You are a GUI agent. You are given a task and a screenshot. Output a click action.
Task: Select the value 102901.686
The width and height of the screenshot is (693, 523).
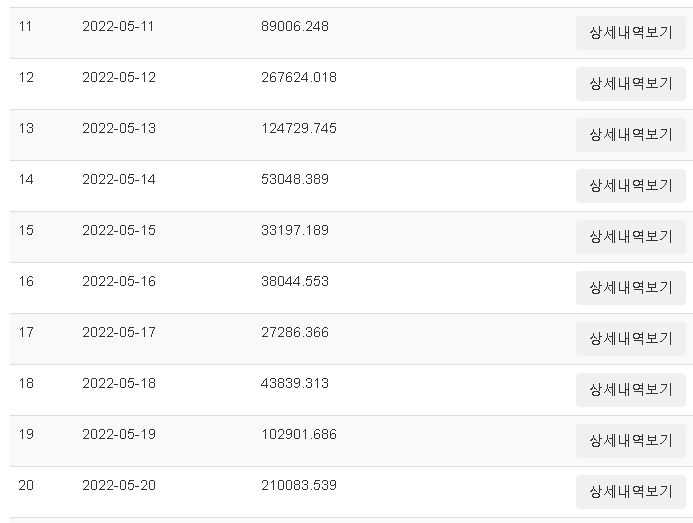[x=299, y=434]
